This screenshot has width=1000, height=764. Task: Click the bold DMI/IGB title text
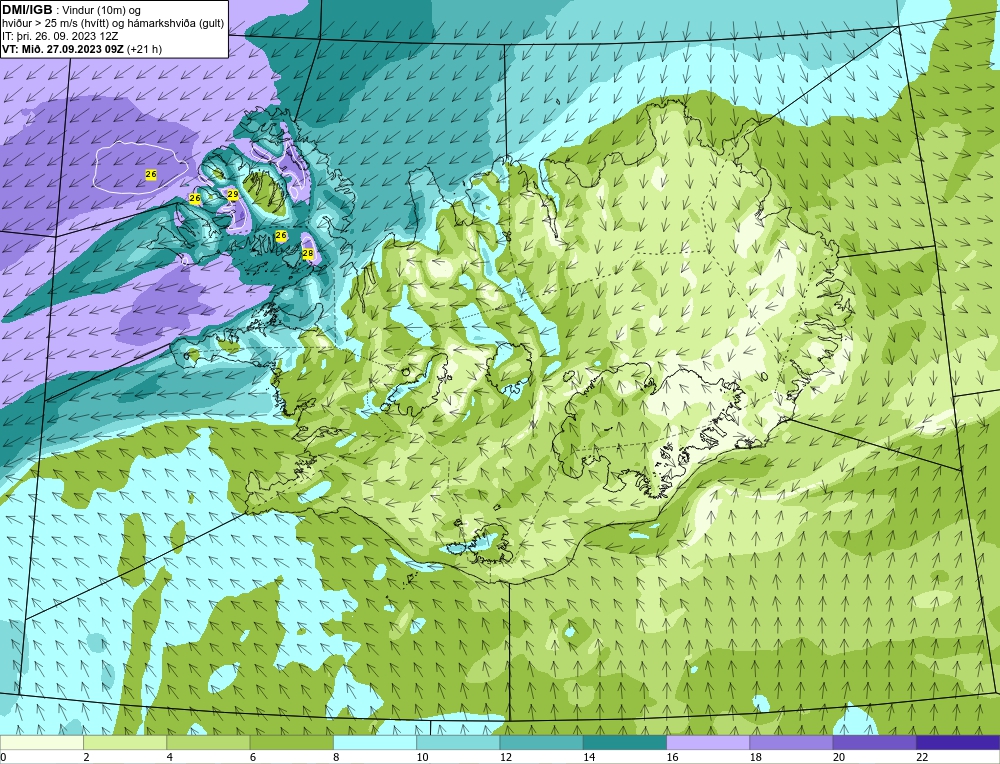[27, 10]
